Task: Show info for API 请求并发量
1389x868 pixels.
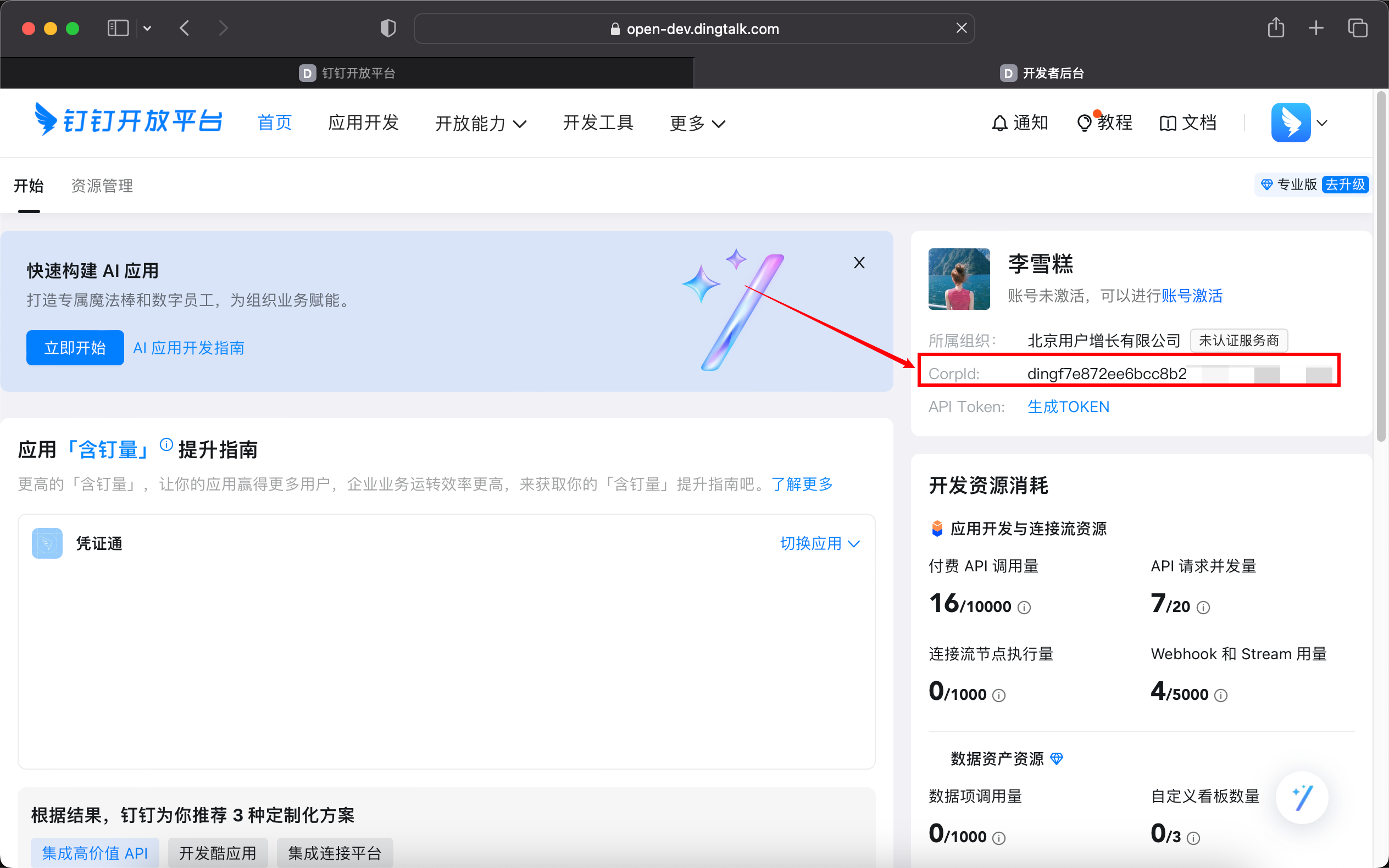Action: click(1203, 608)
